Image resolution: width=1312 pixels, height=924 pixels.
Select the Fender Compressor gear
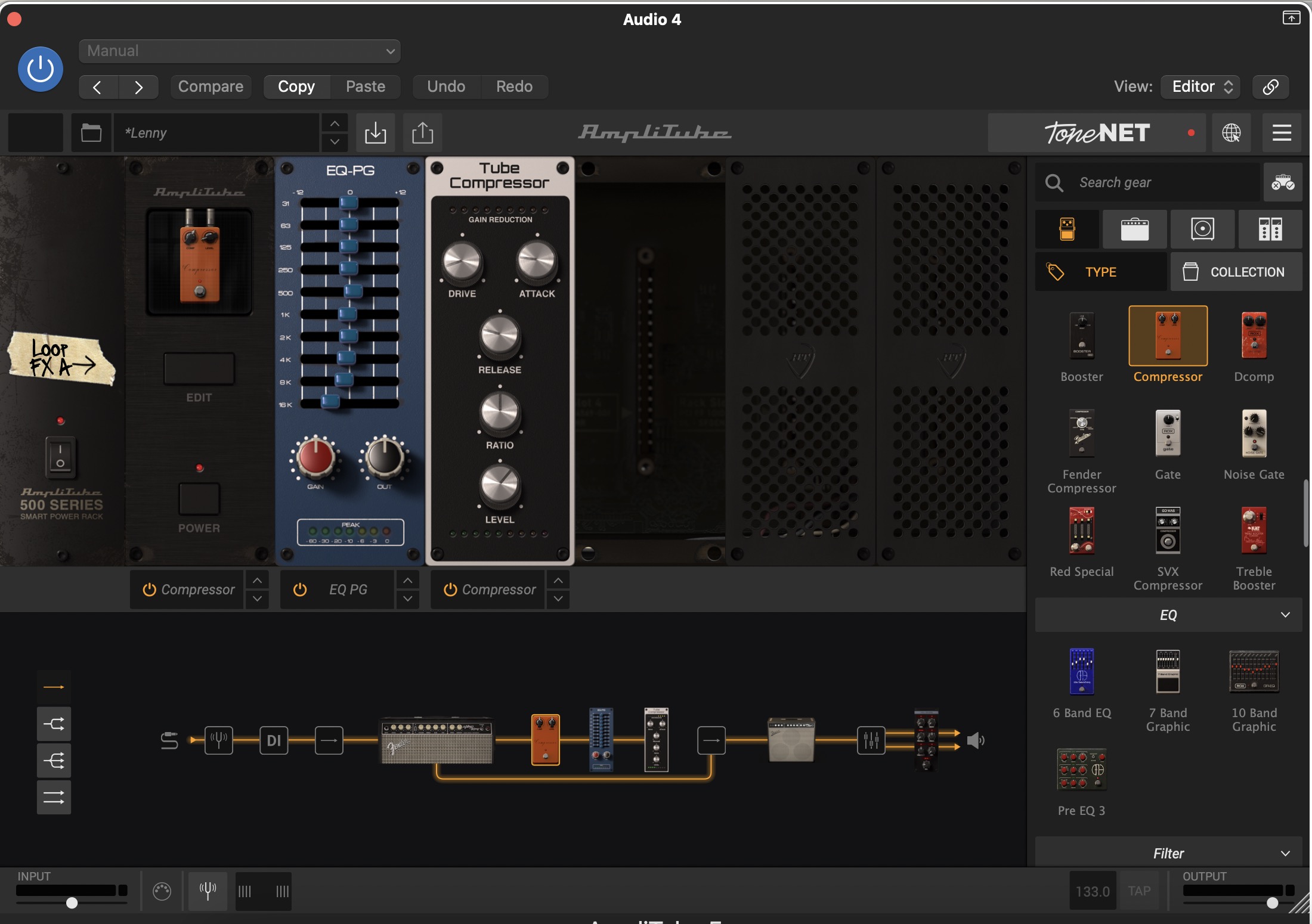pos(1082,433)
